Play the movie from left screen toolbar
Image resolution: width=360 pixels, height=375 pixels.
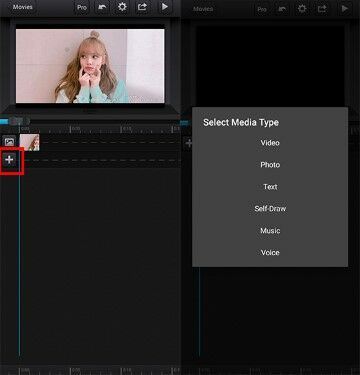click(x=164, y=7)
